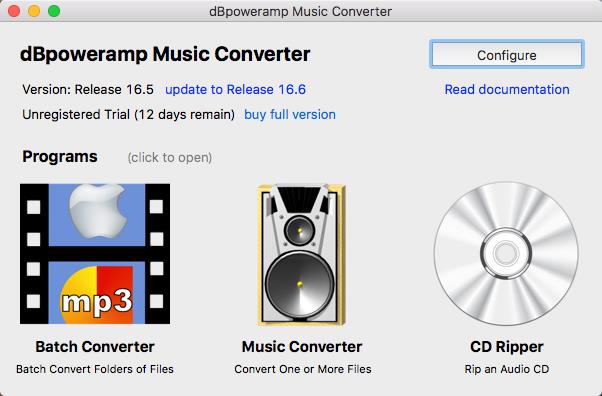Viewport: 602px width, 396px height.
Task: Click the Convert One or More Files caption
Action: tap(303, 369)
